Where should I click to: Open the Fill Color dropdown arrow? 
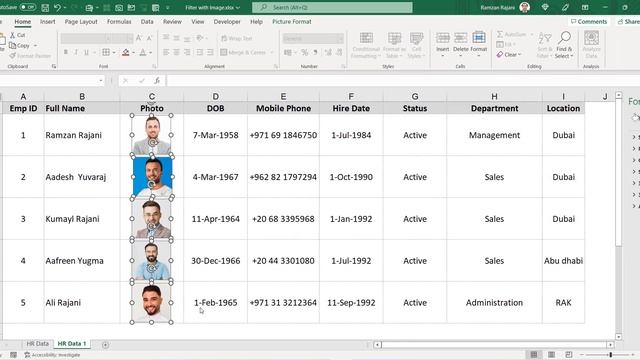click(133, 53)
